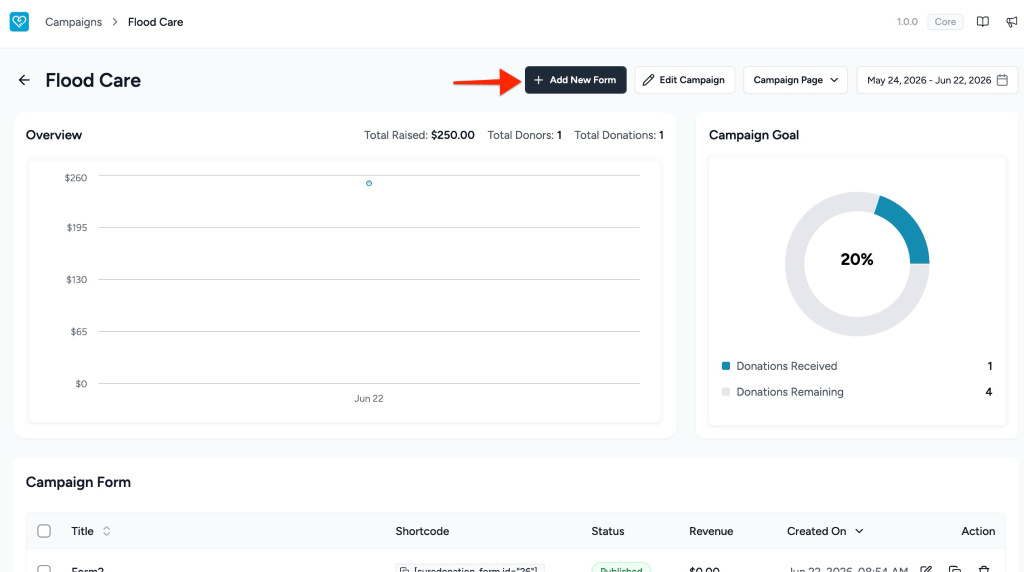Click the Shortcode column header
Screen dimensions: 1024x572
[x=422, y=531]
